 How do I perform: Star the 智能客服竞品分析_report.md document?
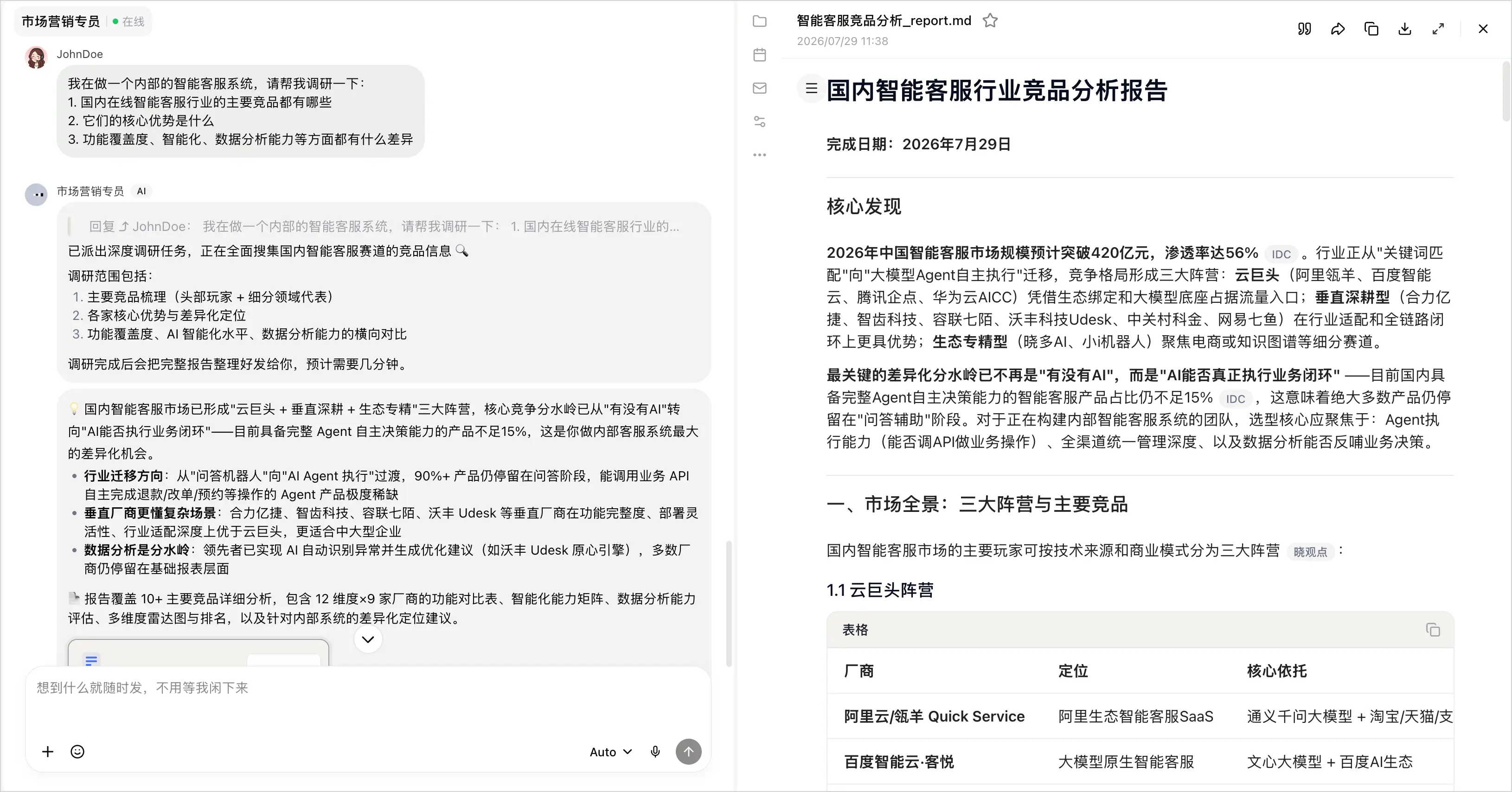pyautogui.click(x=990, y=20)
